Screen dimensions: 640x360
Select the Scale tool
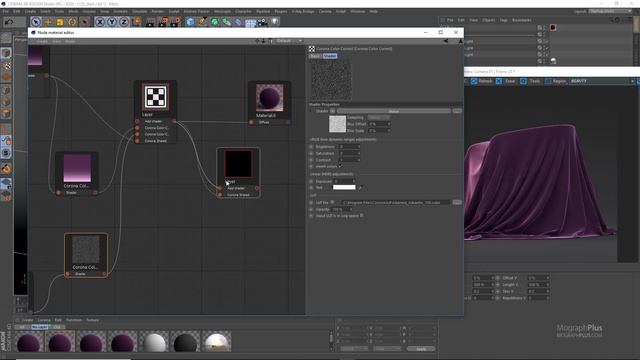(60, 22)
